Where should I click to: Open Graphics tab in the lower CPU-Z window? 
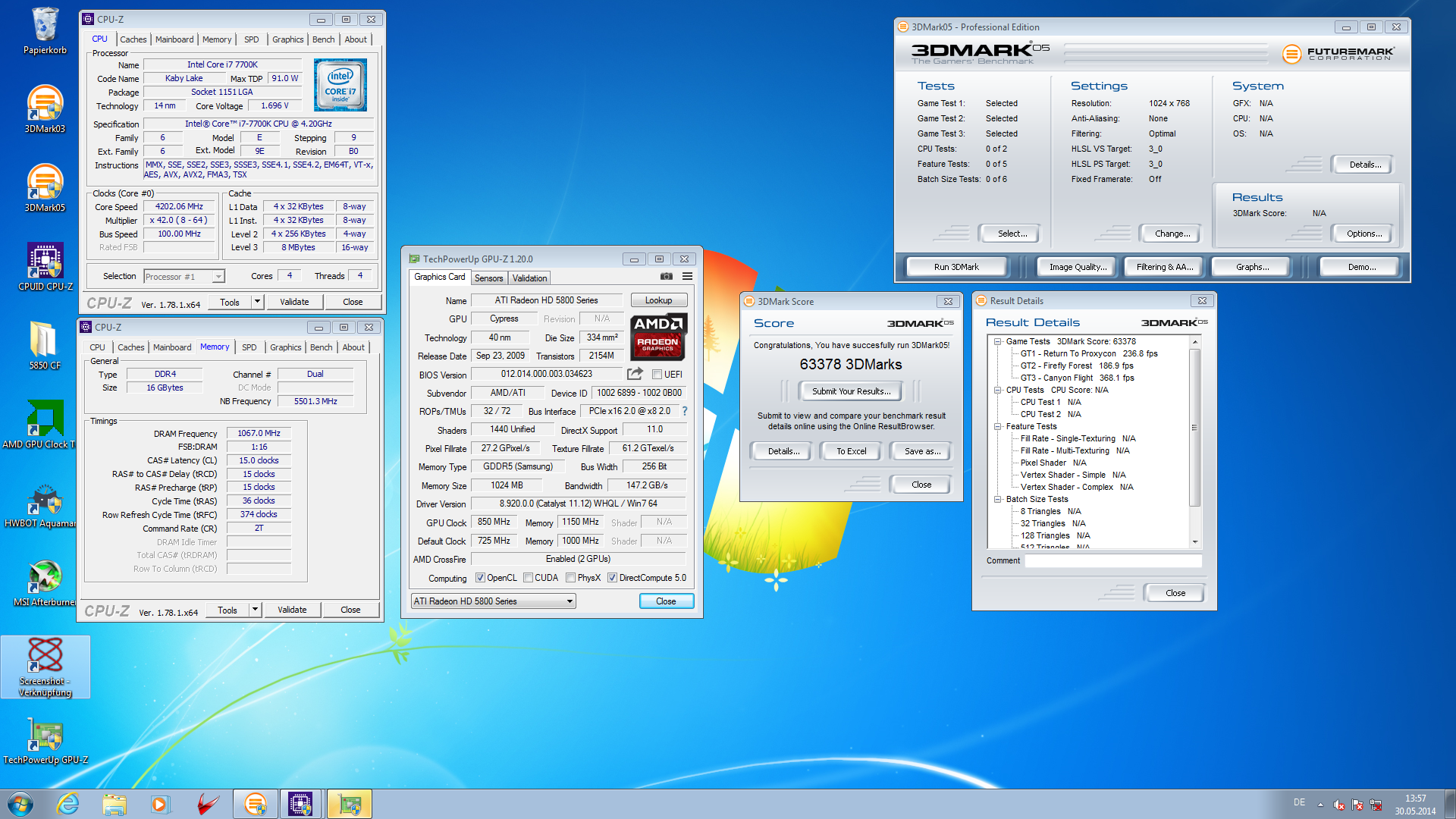[x=285, y=347]
